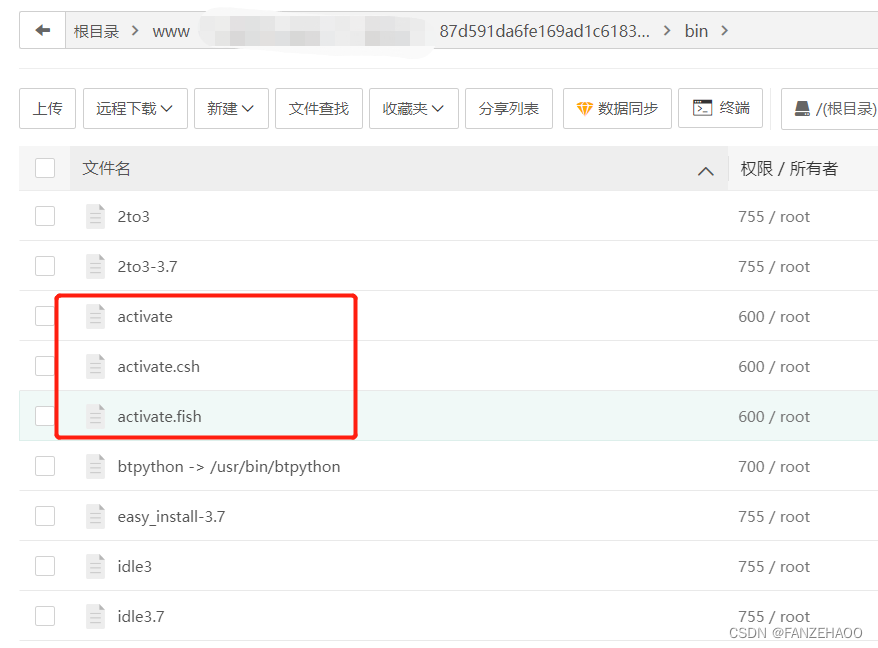Click the disk icon for /(根目录)

click(802, 109)
